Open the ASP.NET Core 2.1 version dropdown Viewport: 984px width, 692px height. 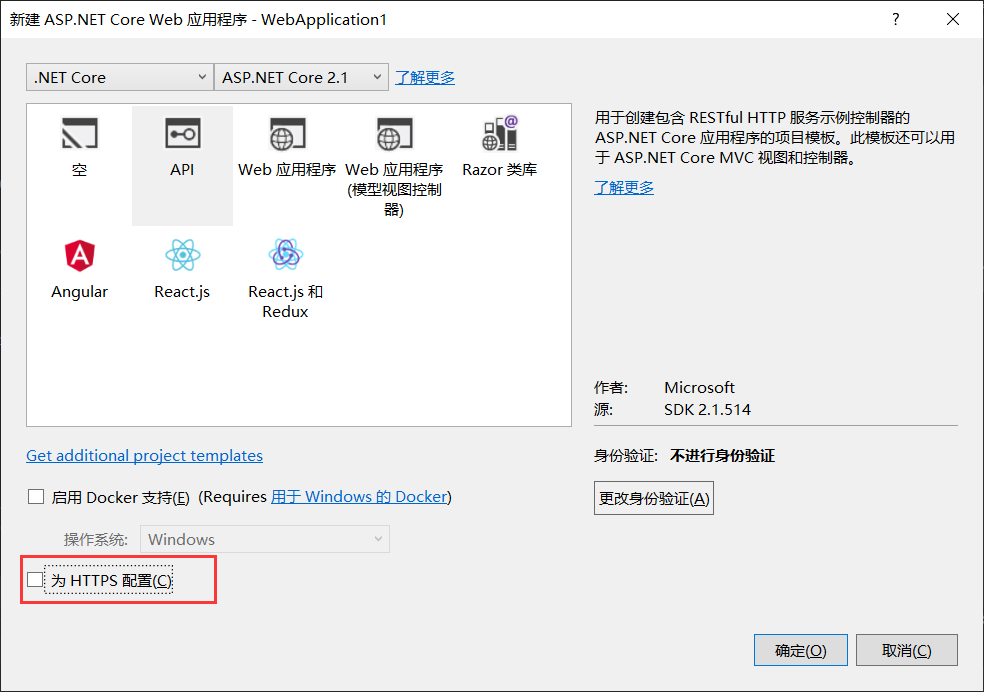pyautogui.click(x=301, y=77)
